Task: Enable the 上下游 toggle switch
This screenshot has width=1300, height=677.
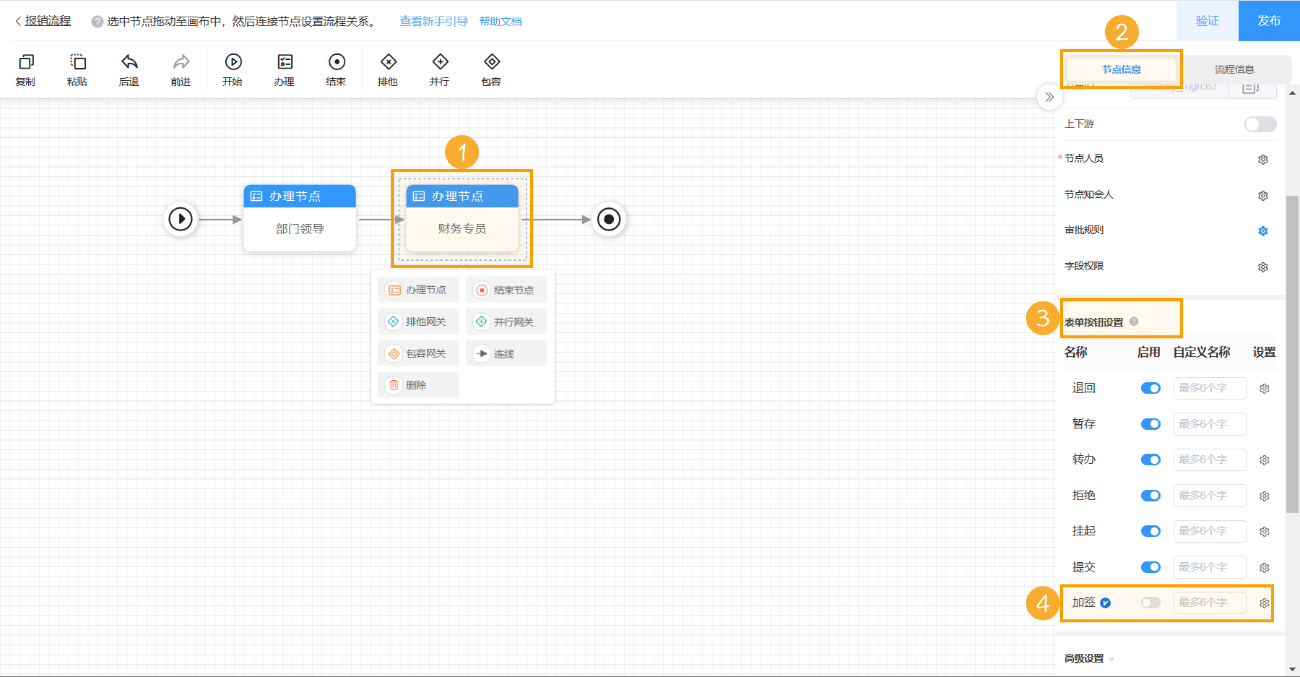Action: coord(1260,124)
